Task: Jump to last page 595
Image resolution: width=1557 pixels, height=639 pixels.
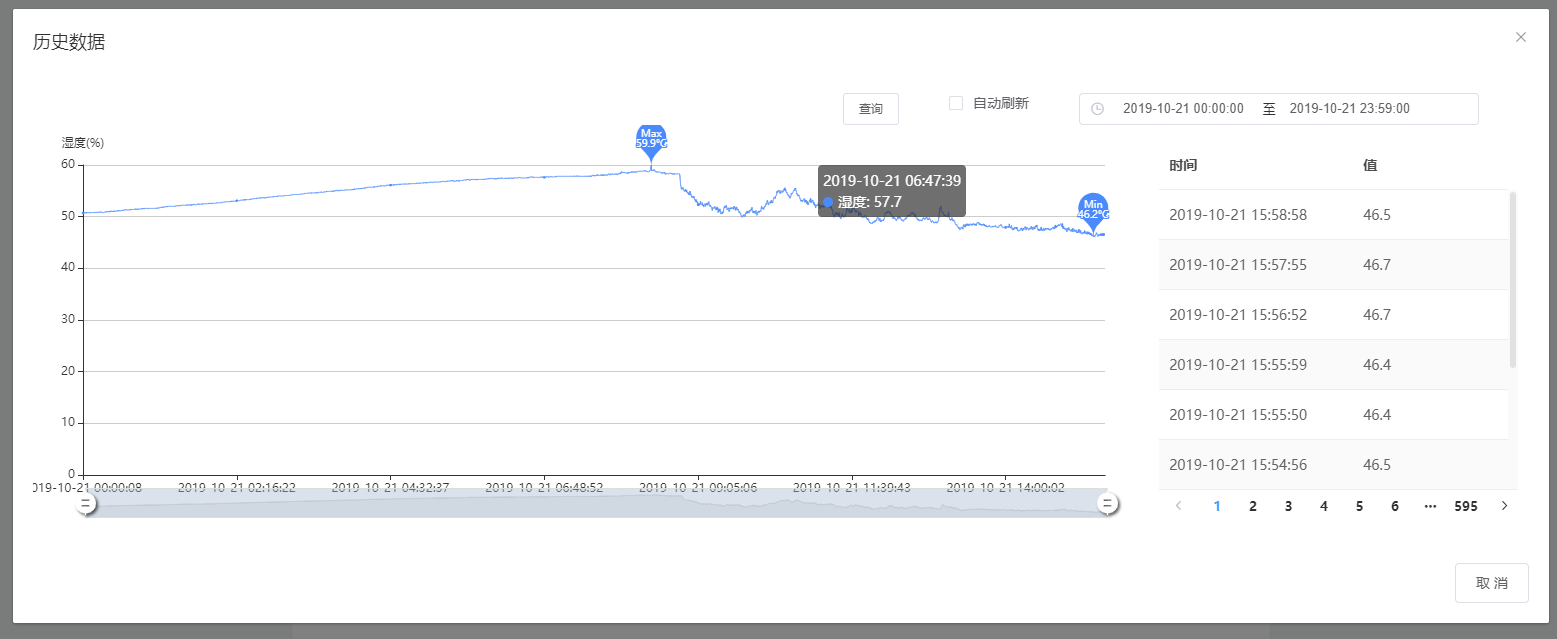Action: coord(1466,506)
